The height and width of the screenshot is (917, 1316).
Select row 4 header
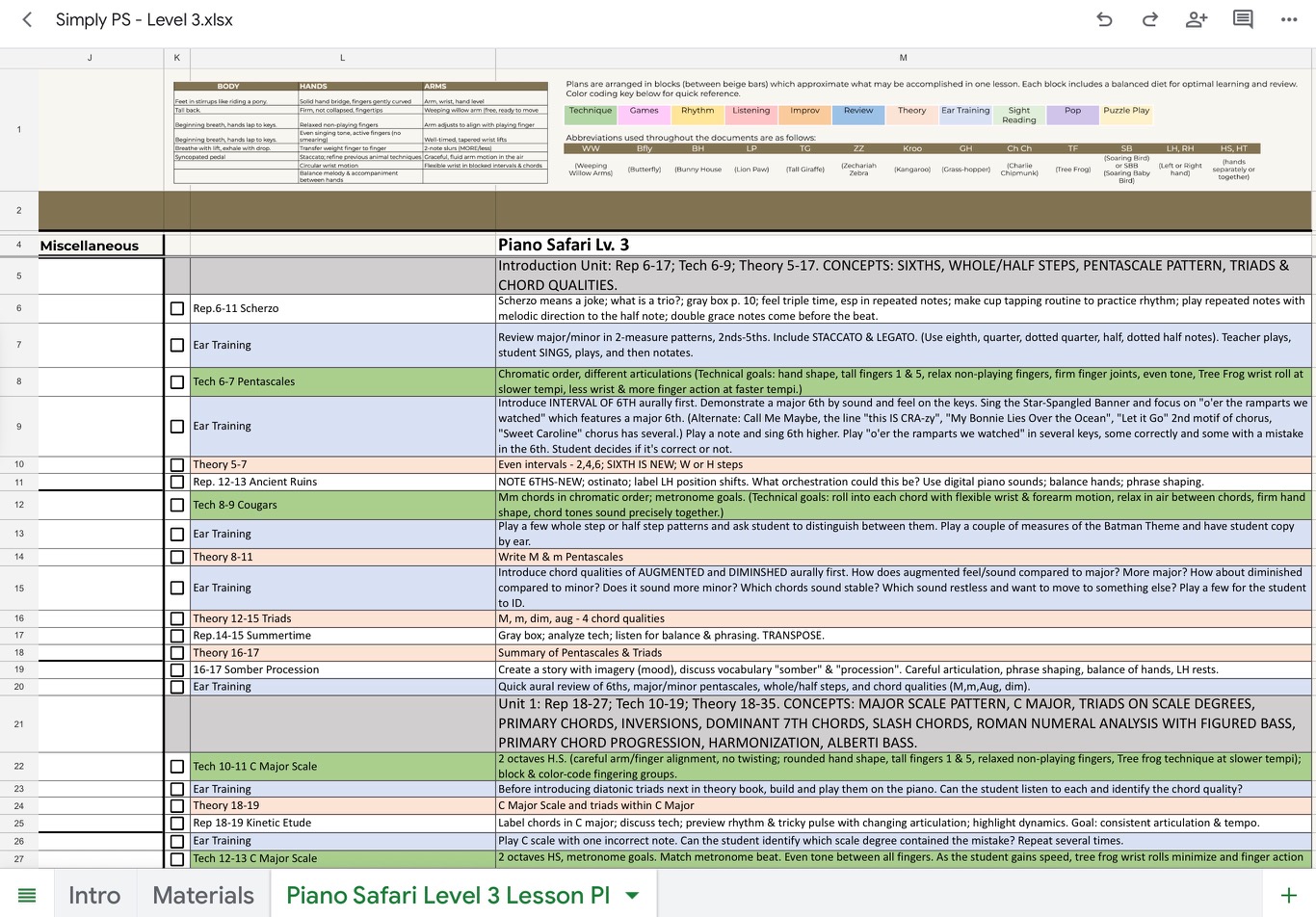pos(18,245)
